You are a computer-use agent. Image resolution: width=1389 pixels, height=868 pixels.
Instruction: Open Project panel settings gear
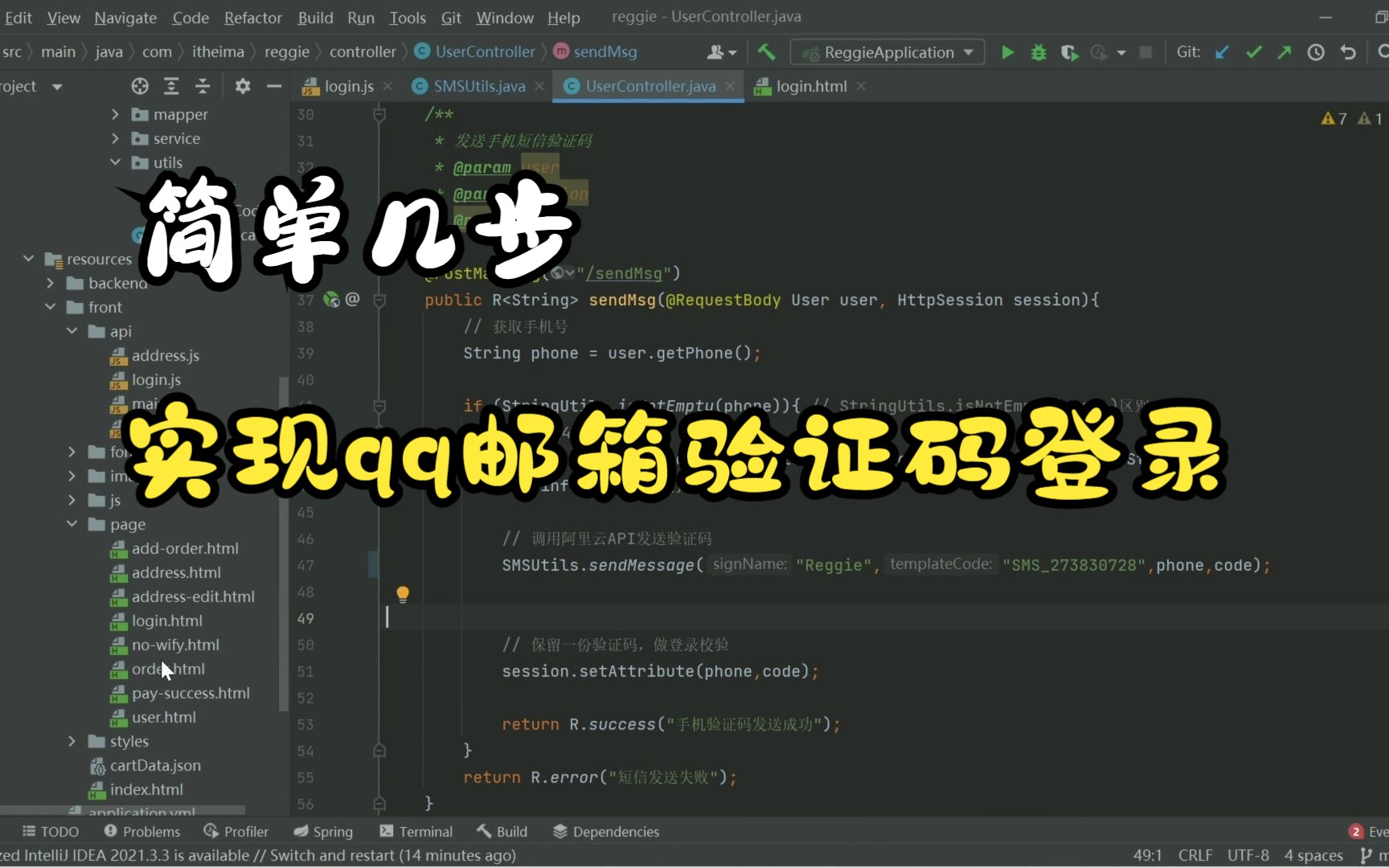pos(243,86)
